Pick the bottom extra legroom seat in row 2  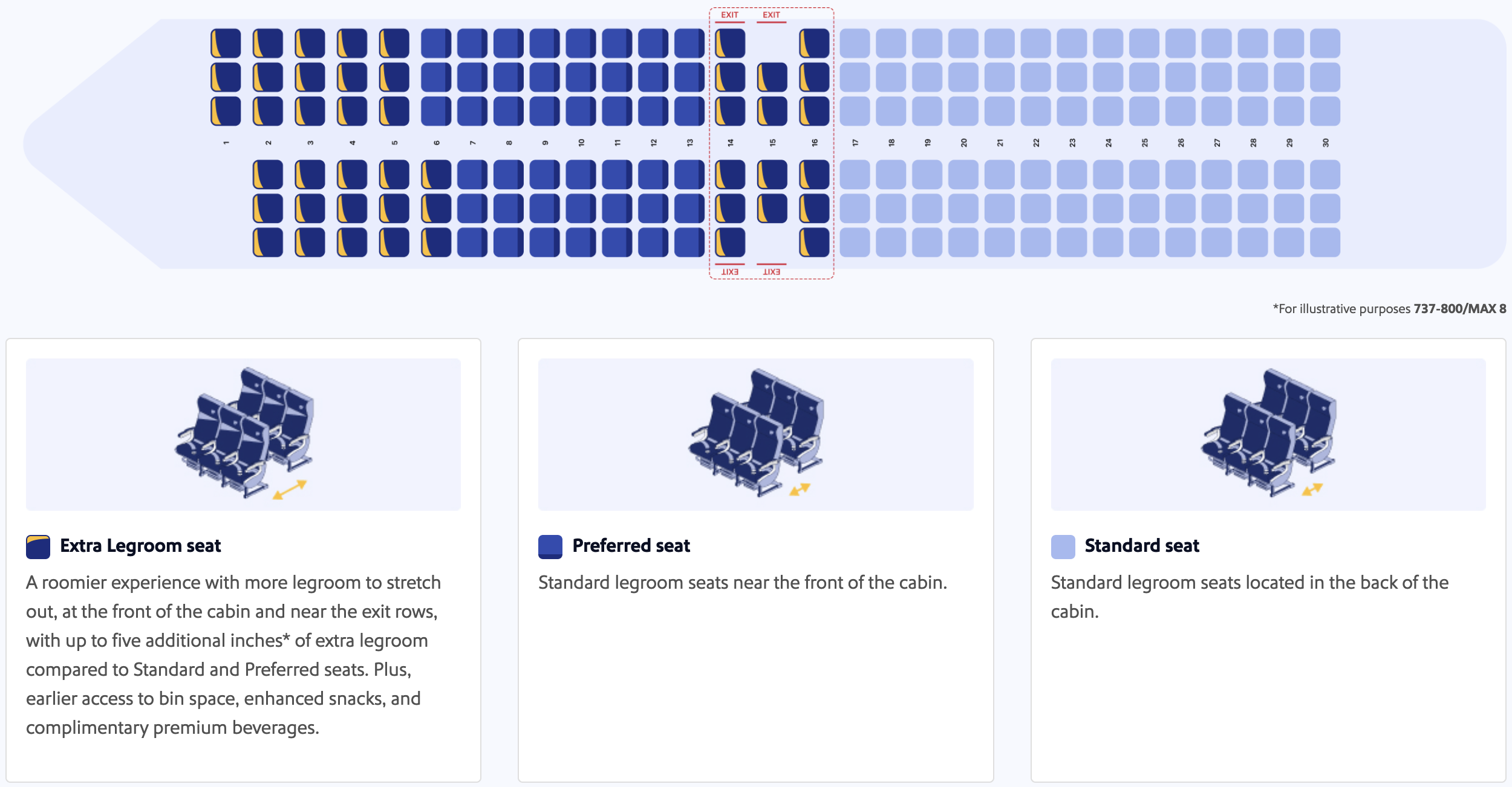click(268, 242)
